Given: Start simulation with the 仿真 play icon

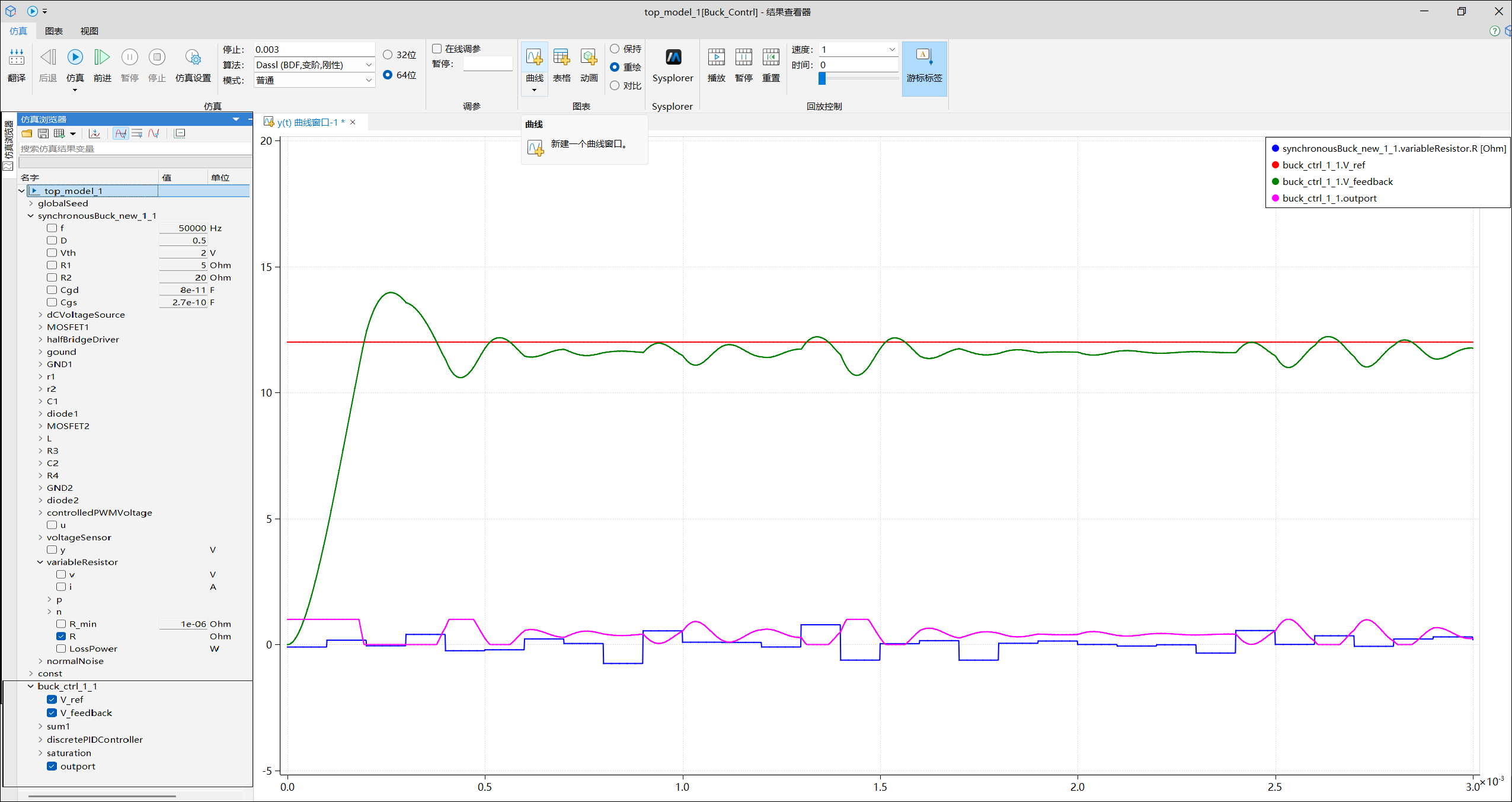Looking at the screenshot, I should pyautogui.click(x=75, y=57).
